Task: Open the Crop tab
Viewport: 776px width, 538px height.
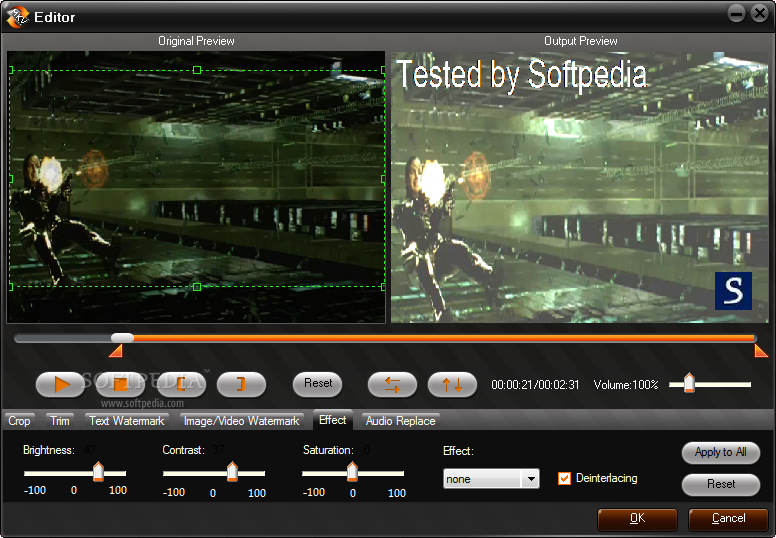Action: [19, 421]
